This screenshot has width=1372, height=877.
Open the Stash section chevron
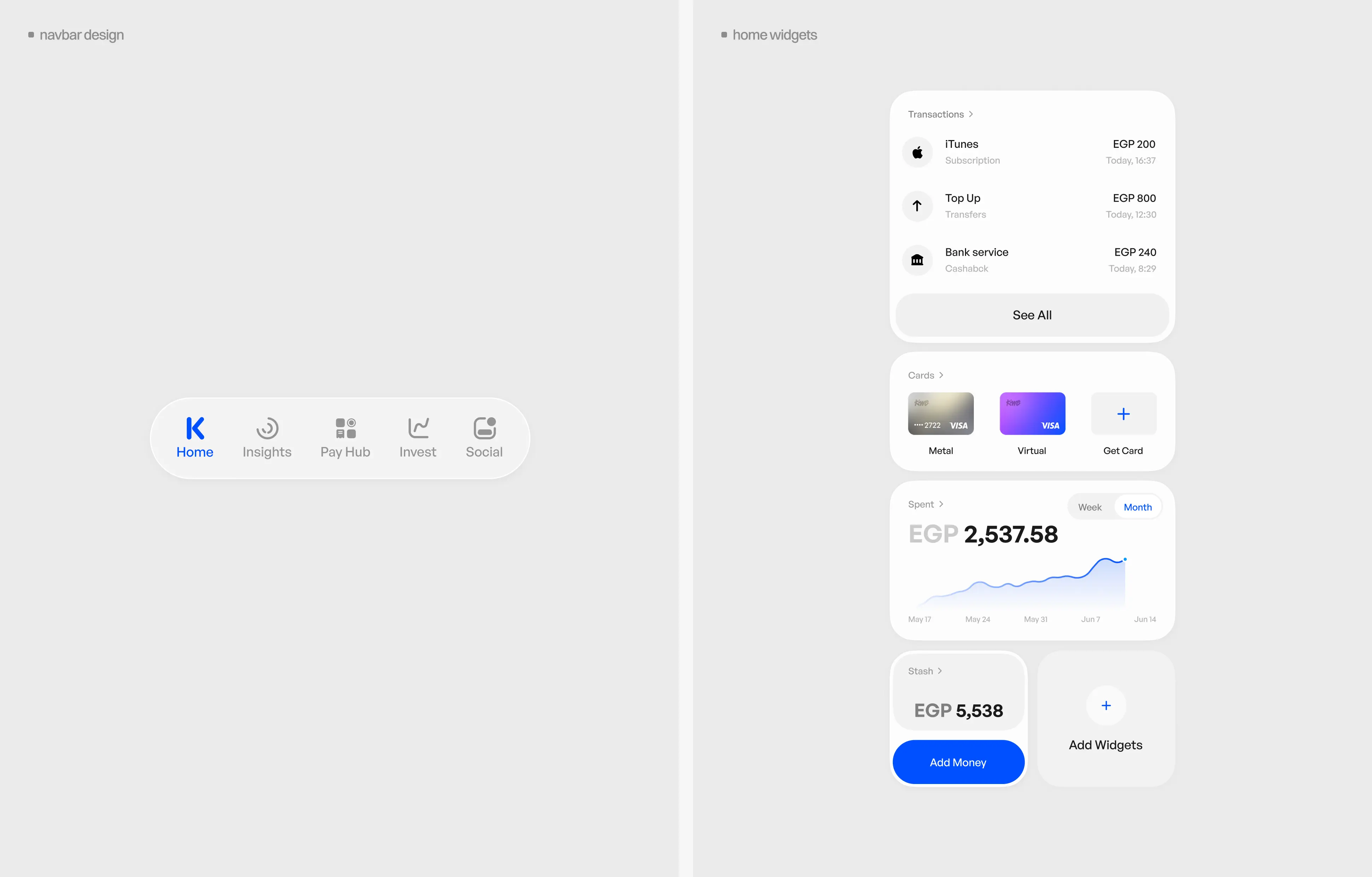point(941,671)
